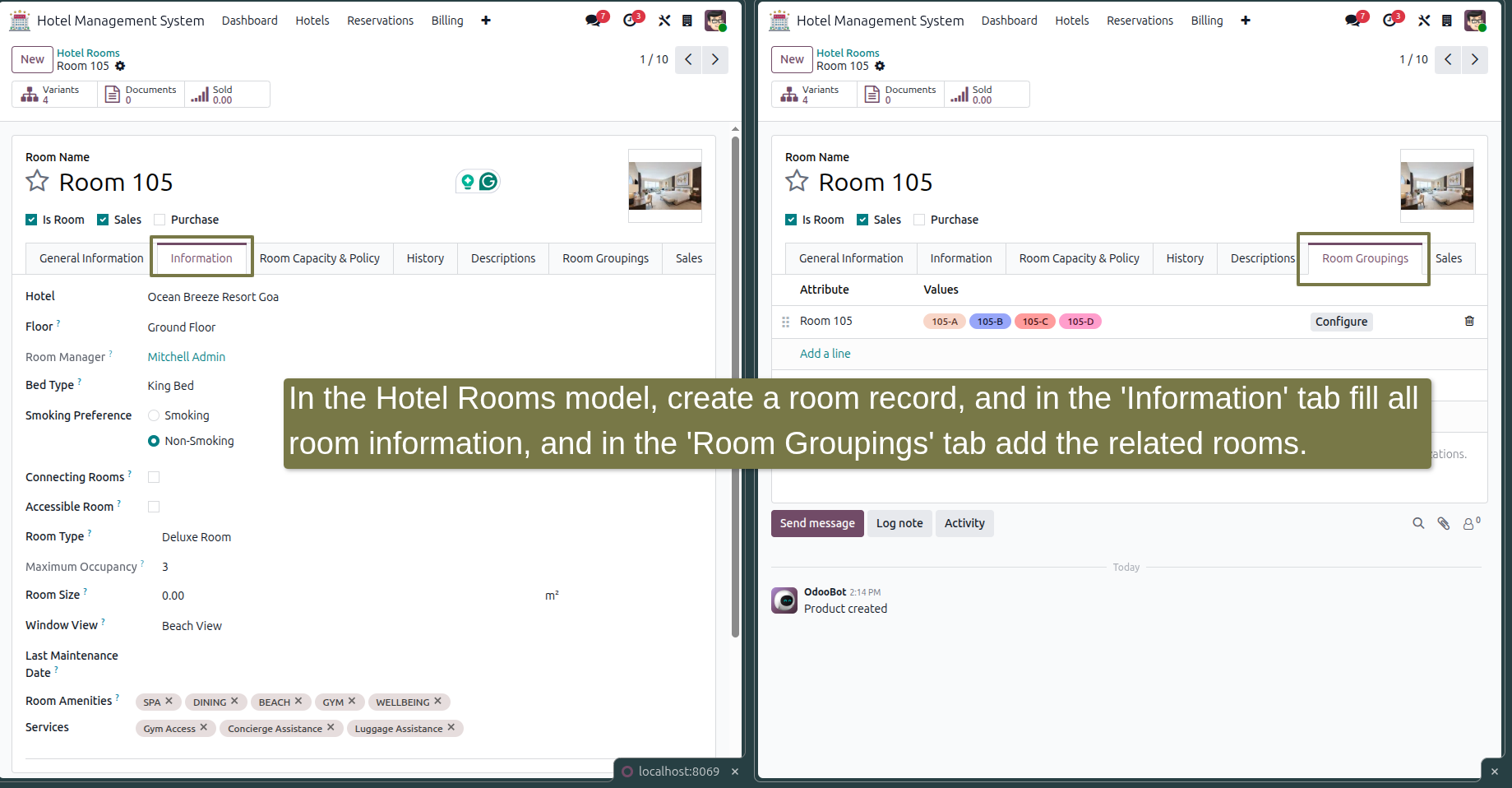Toggle Is Room checkbox in left window
1512x788 pixels.
coord(31,220)
